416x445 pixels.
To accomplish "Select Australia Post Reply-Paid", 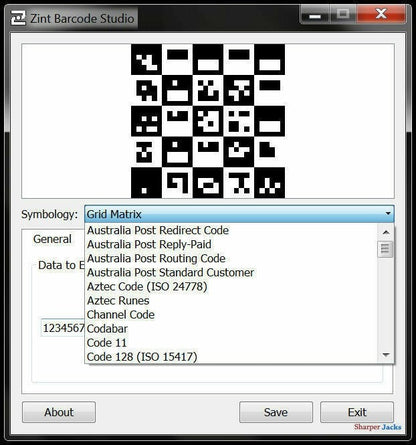I will coord(231,244).
